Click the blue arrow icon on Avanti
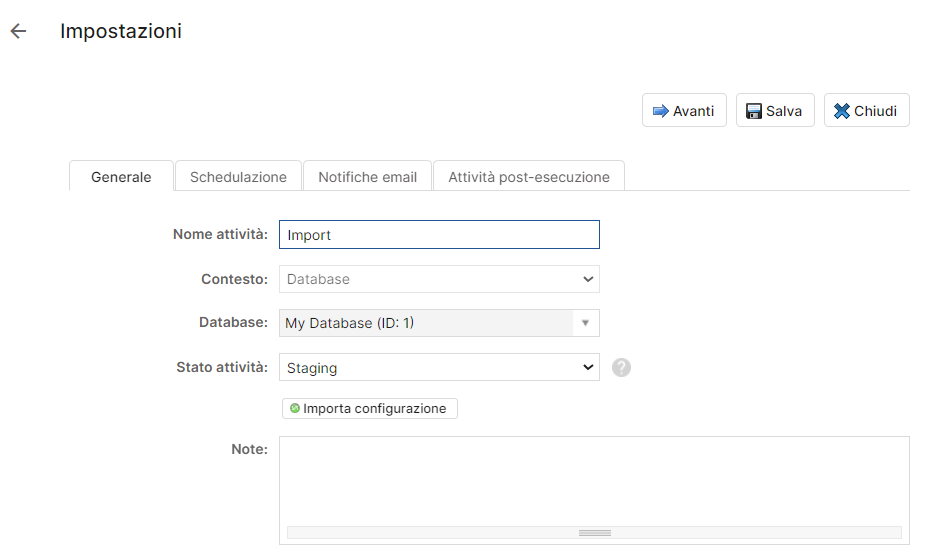This screenshot has height=551, width=926. point(660,111)
